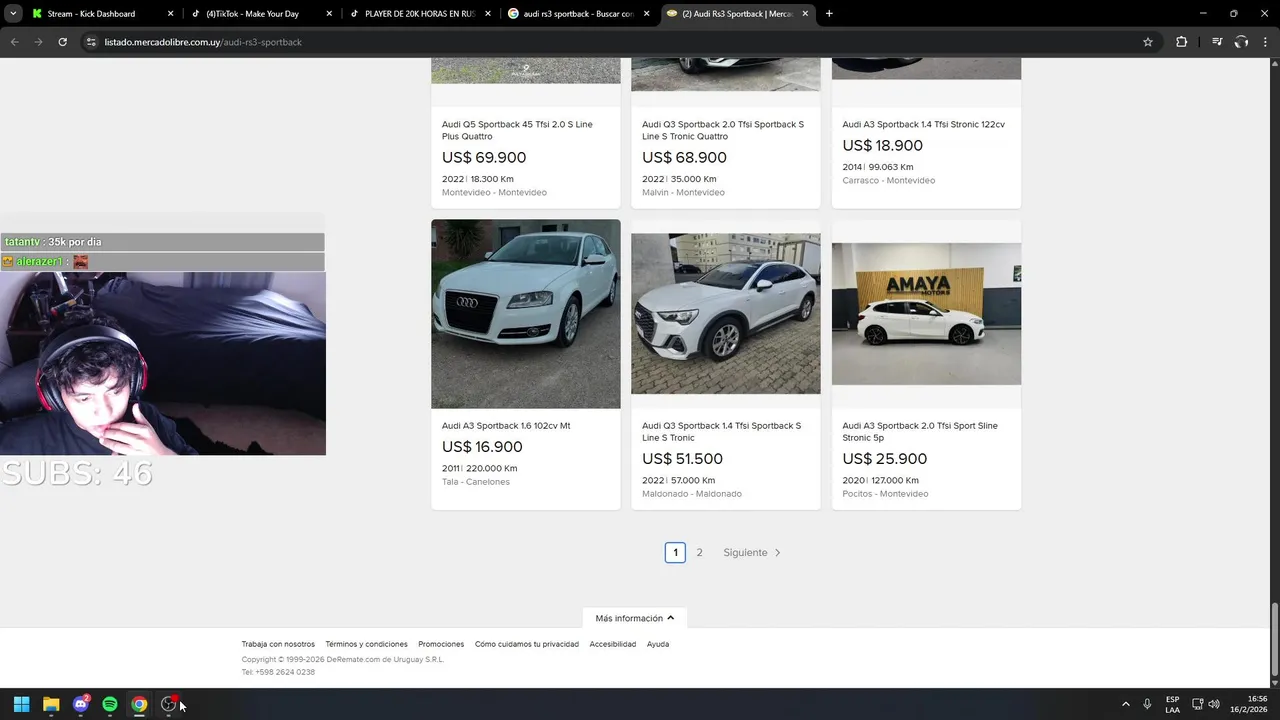Image resolution: width=1280 pixels, height=720 pixels.
Task: Open the Chrome three-dot menu
Action: [x=1265, y=42]
